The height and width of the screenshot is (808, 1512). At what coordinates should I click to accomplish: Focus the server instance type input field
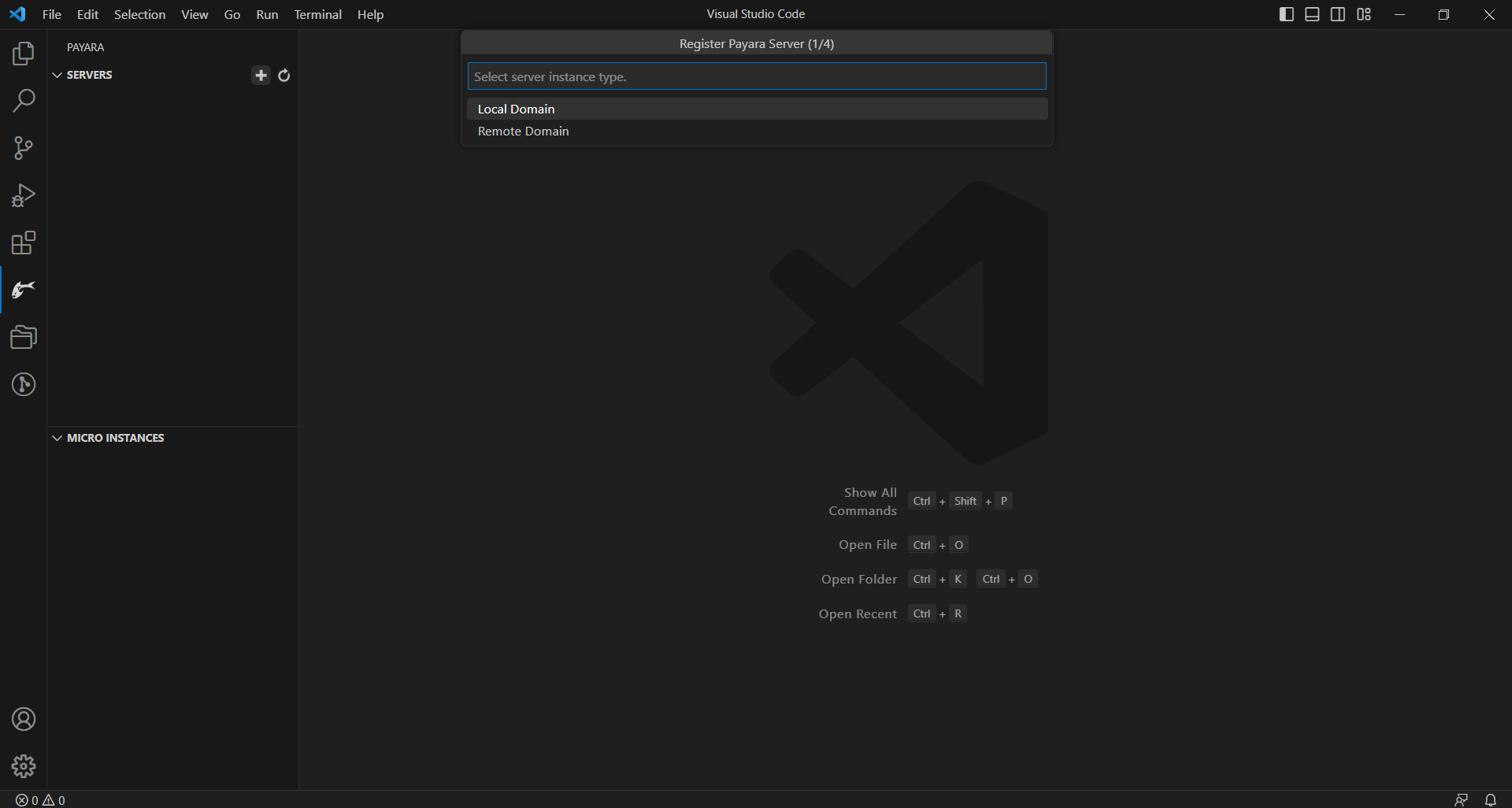click(x=756, y=76)
